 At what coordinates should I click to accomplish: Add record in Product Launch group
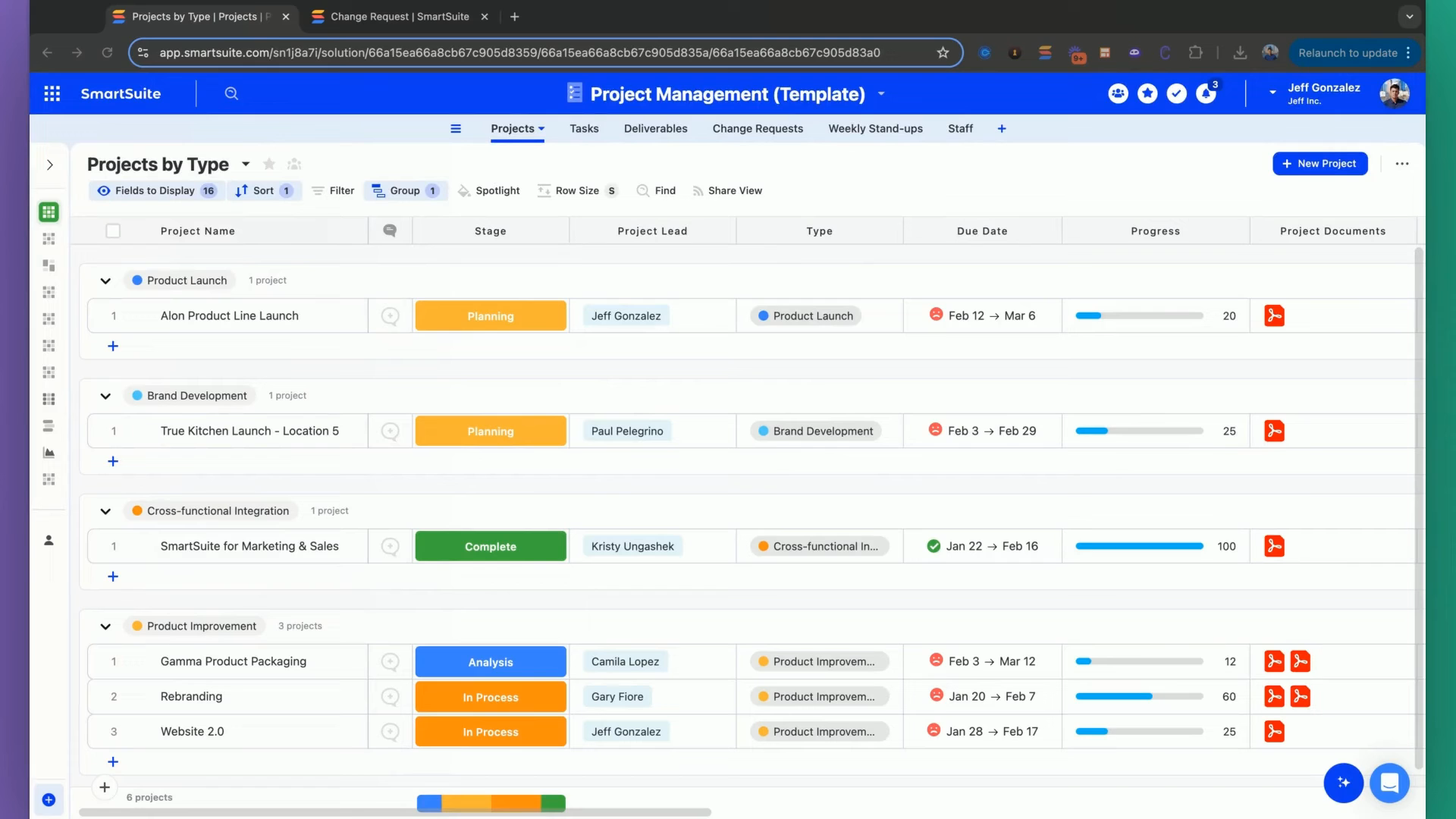point(113,347)
